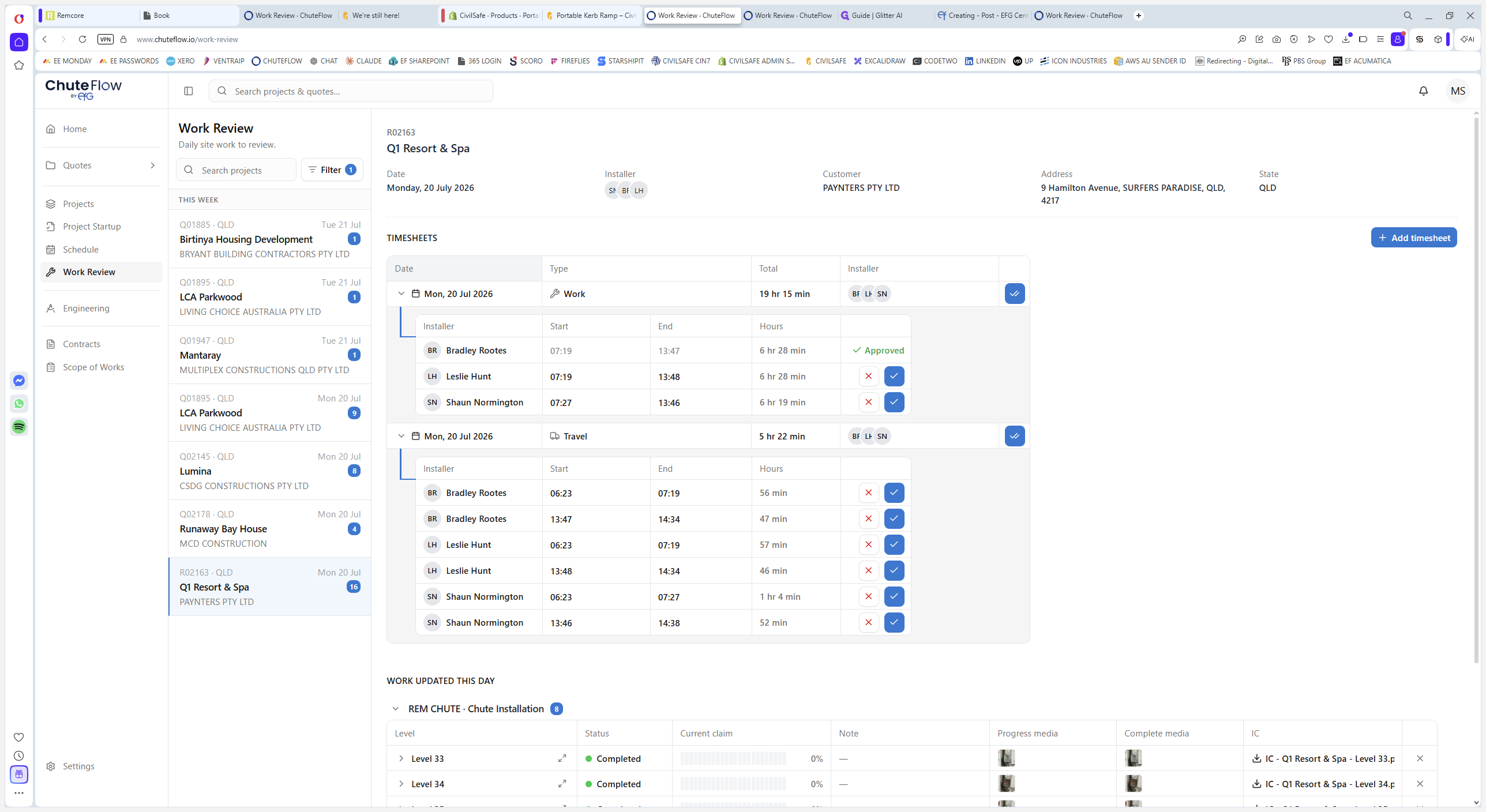Go to Home in sidebar
Screen dimensions: 1486x812
102,129
